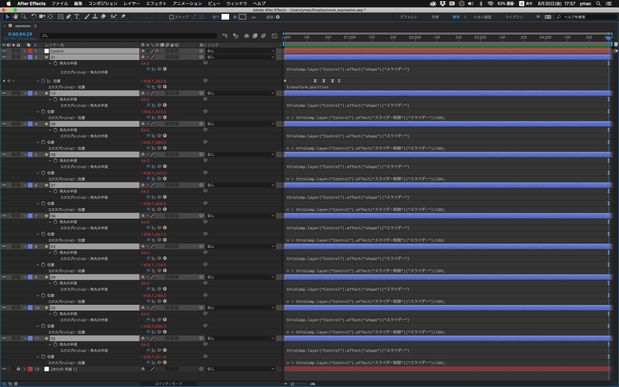Screen dimensions: 619x387
Task: Open the parent dropdown of layer 12
Action: coord(240,369)
